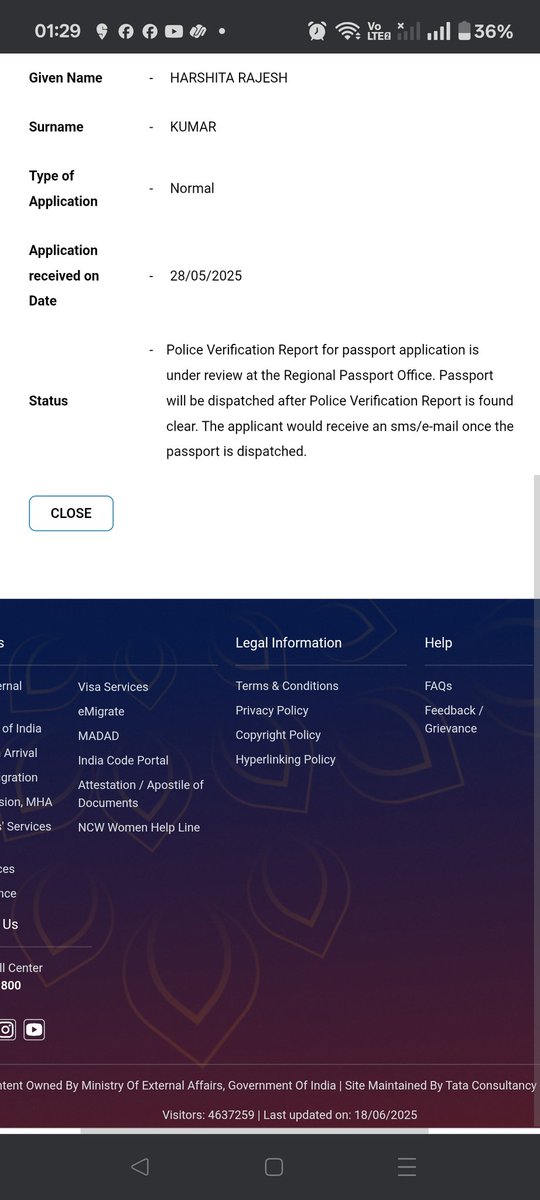The image size is (540, 1200).
Task: Open the MADAD link
Action: [x=98, y=736]
